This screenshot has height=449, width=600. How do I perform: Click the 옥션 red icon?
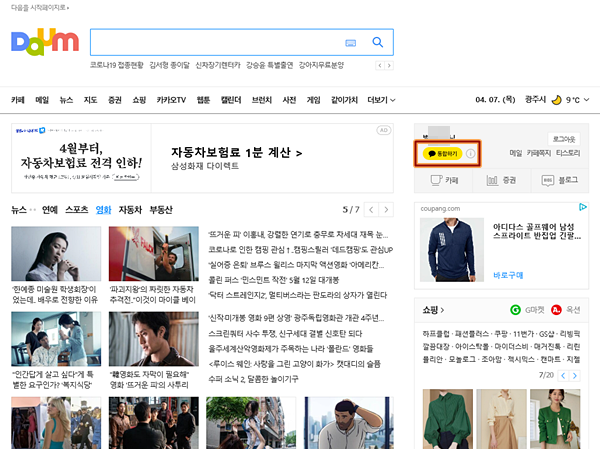(x=556, y=310)
